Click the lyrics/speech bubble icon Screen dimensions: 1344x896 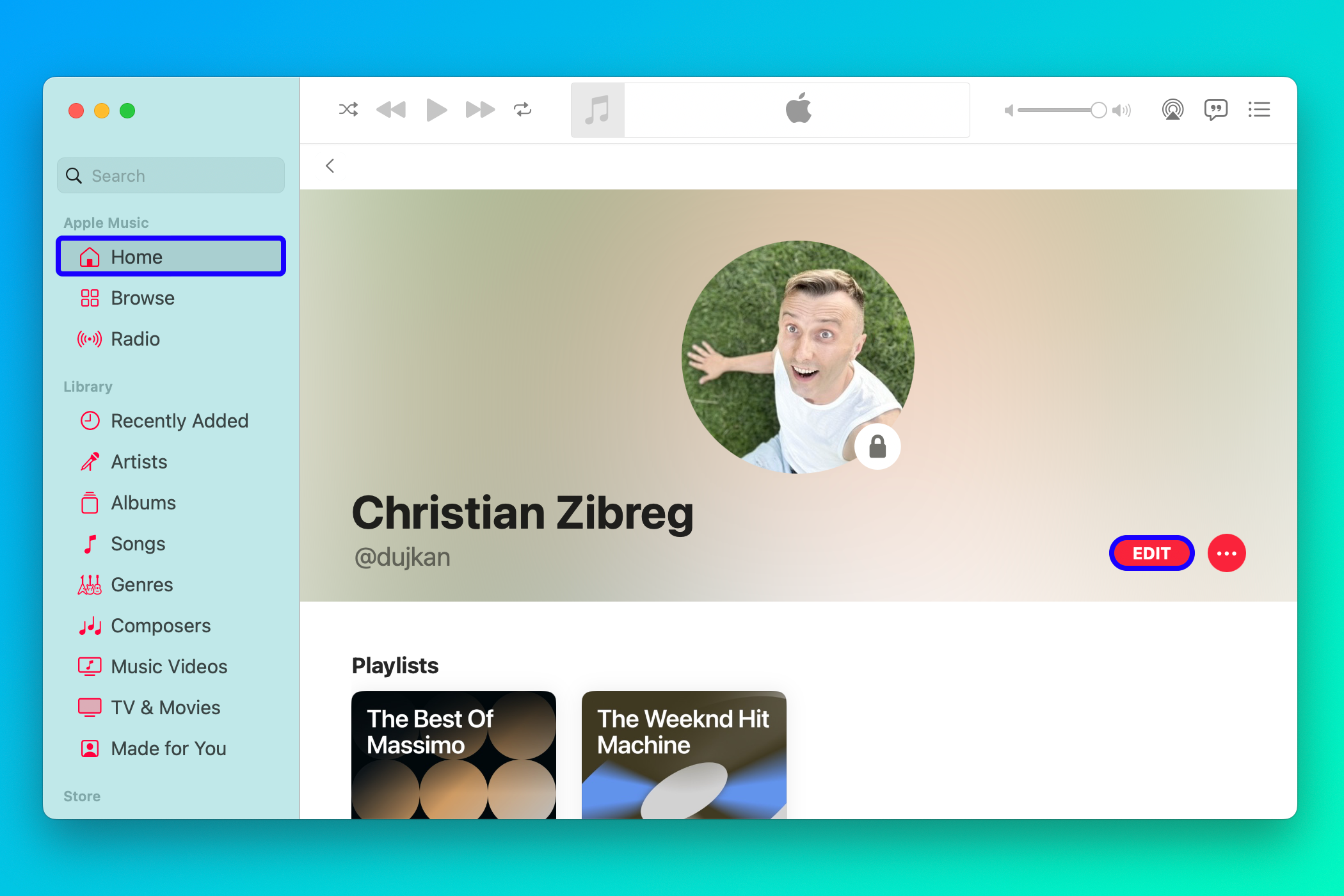click(x=1216, y=110)
